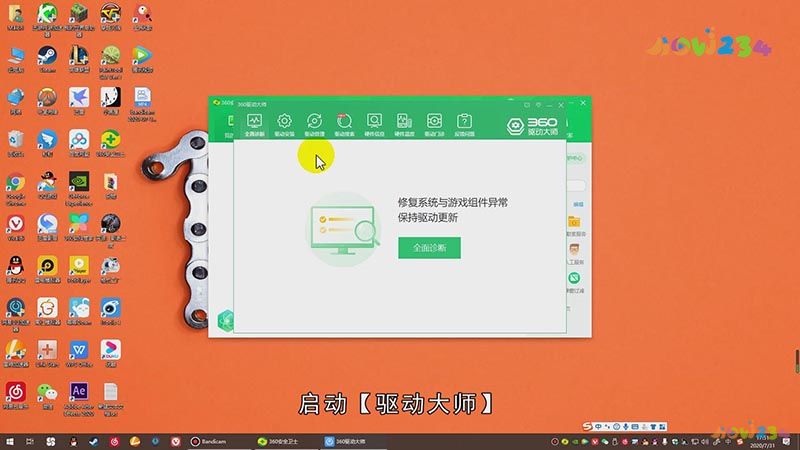Open the Adobe After Effects desktop shortcut
The image size is (800, 450).
tap(79, 399)
